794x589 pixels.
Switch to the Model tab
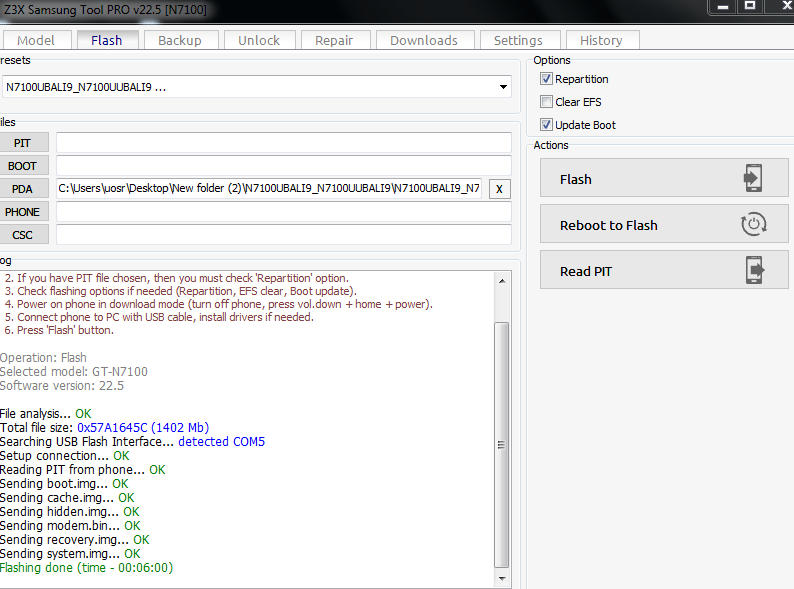coord(35,40)
